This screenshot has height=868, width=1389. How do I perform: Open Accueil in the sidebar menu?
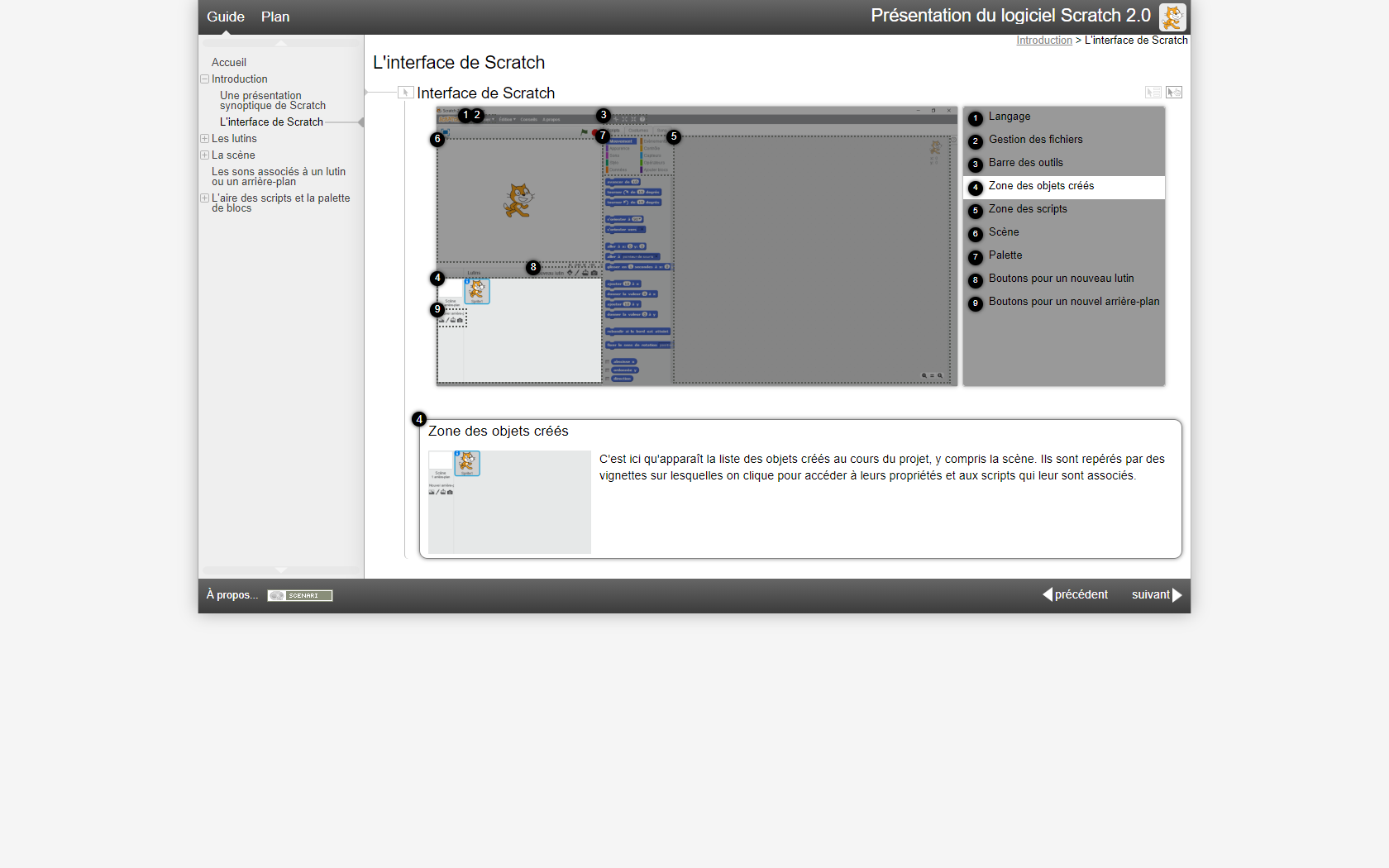pos(229,63)
